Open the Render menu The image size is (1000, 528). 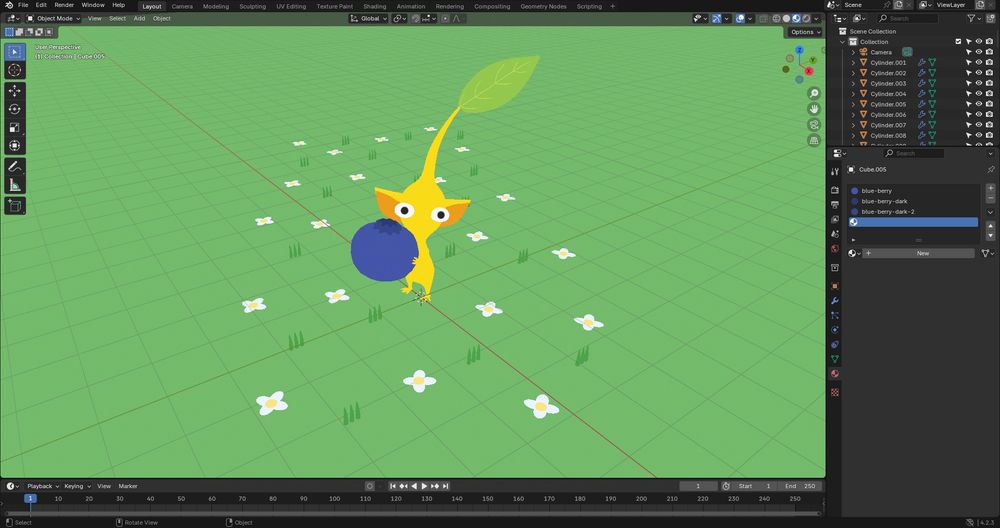64,5
